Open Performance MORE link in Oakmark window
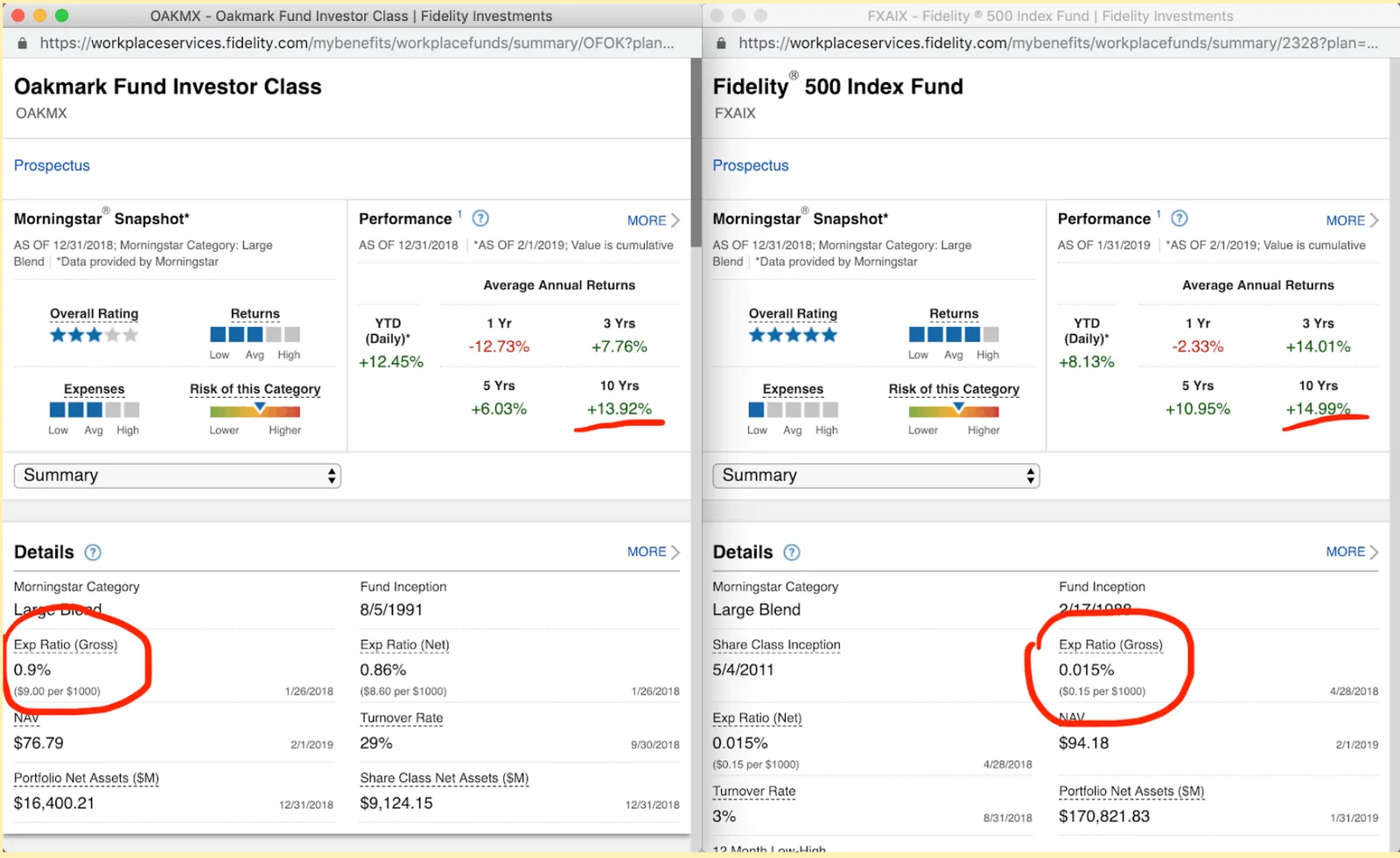Viewport: 1400px width, 858px height. [653, 220]
